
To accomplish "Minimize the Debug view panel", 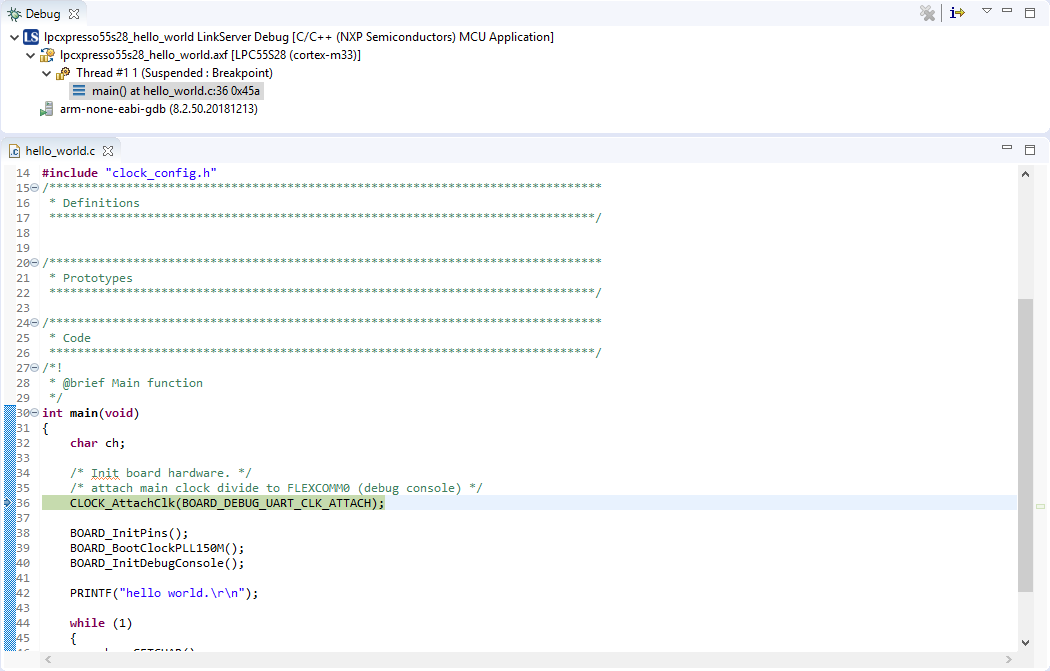I will click(1009, 12).
